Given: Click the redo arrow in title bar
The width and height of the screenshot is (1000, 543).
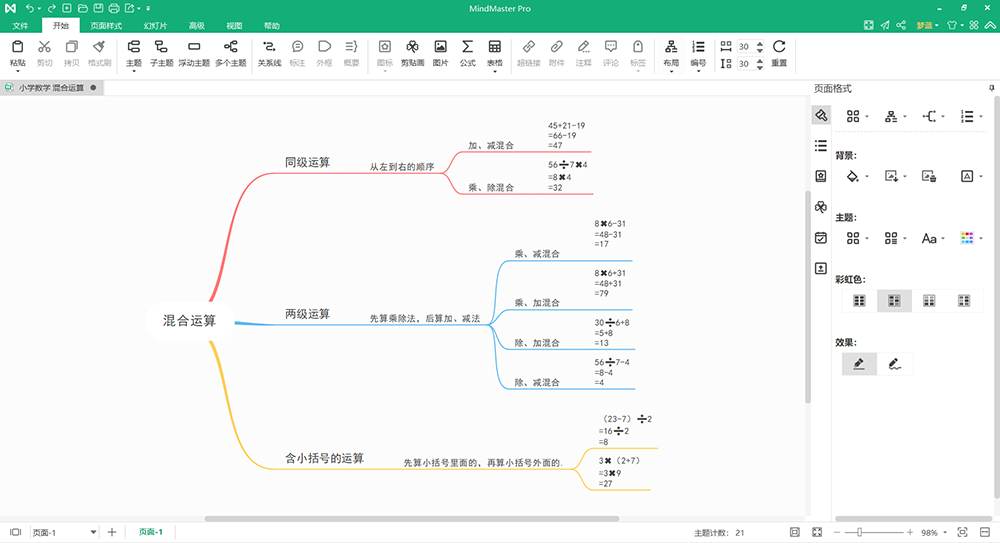Looking at the screenshot, I should [52, 8].
